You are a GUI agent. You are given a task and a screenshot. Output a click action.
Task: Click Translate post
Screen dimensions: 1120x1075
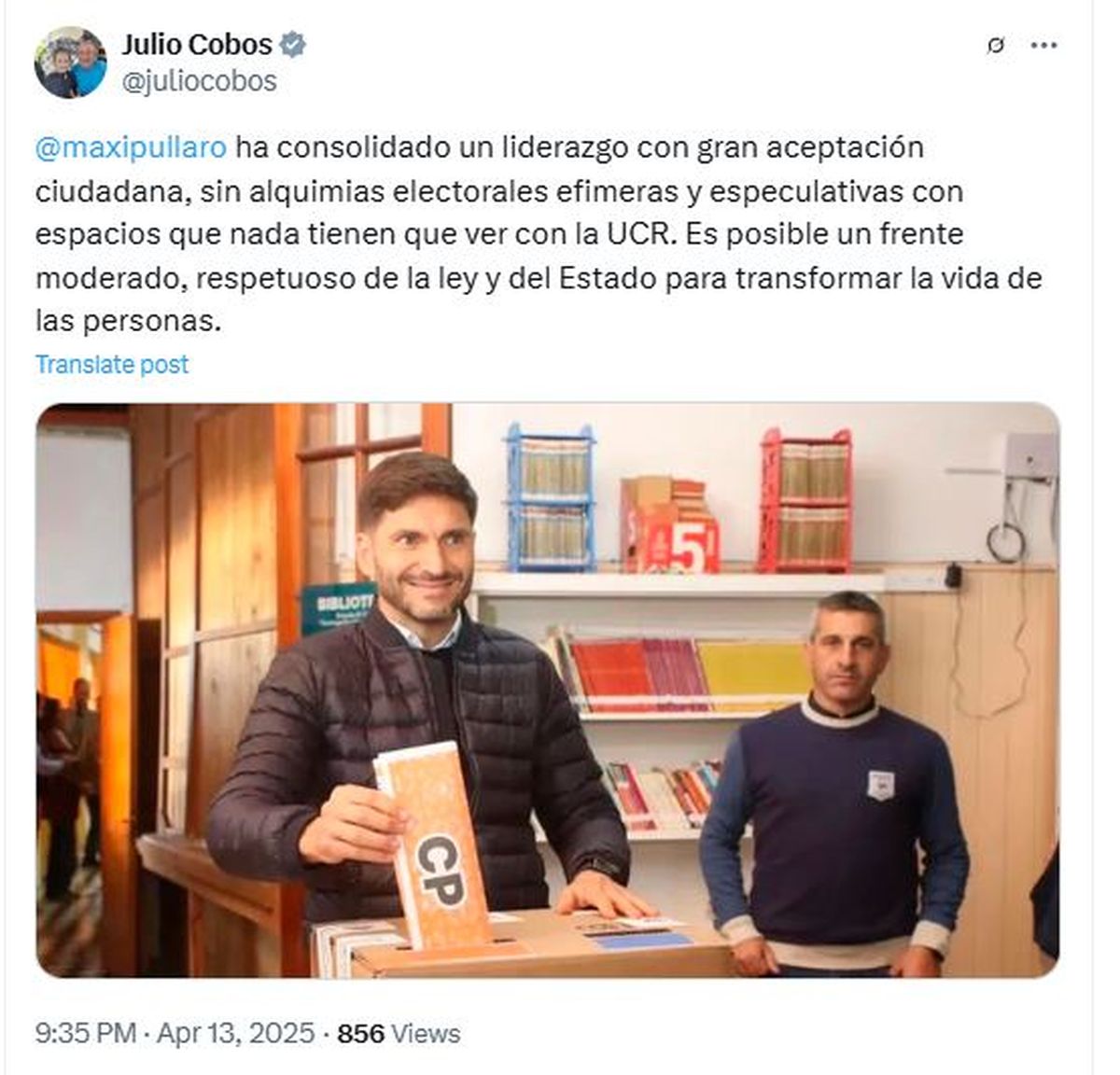112,364
